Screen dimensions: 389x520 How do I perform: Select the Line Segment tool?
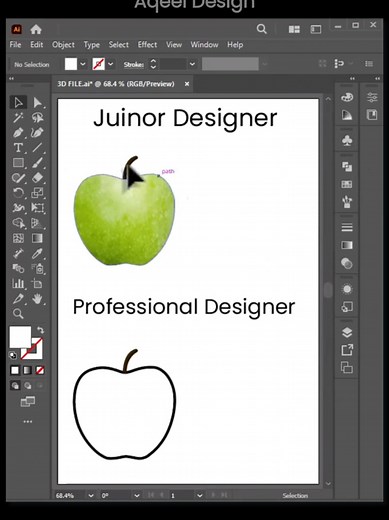click(x=37, y=148)
